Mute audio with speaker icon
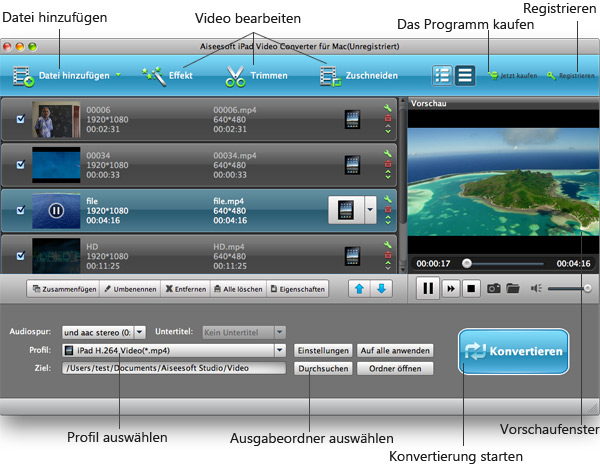 [x=536, y=288]
